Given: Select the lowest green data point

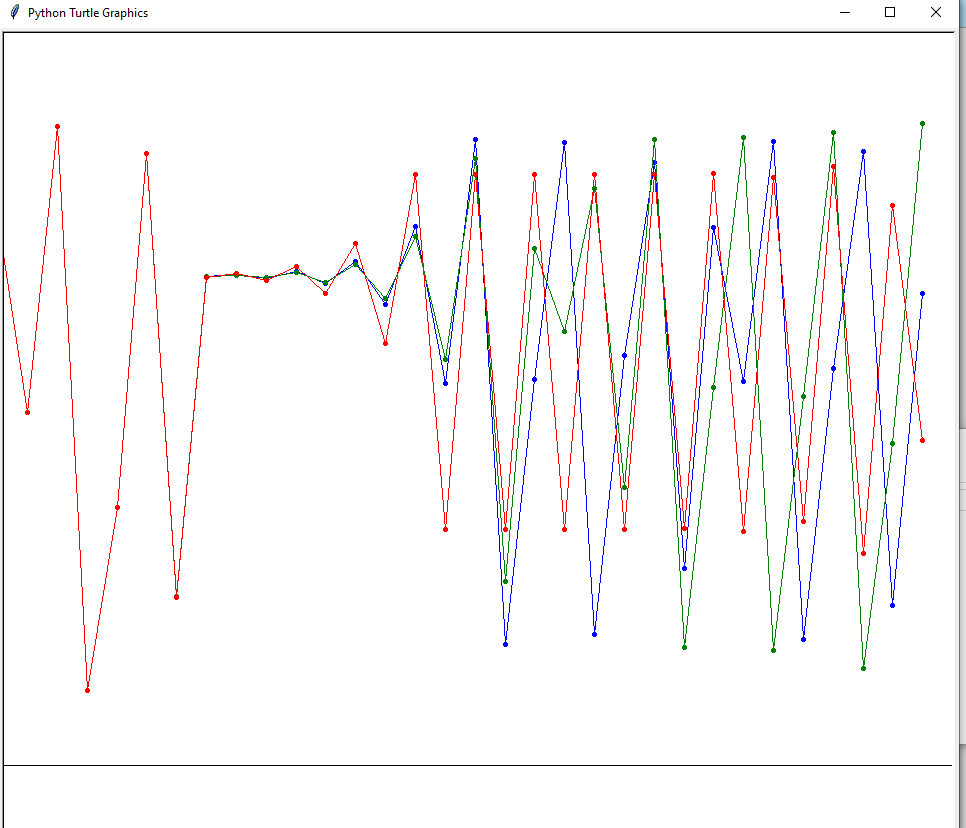Looking at the screenshot, I should 863,668.
